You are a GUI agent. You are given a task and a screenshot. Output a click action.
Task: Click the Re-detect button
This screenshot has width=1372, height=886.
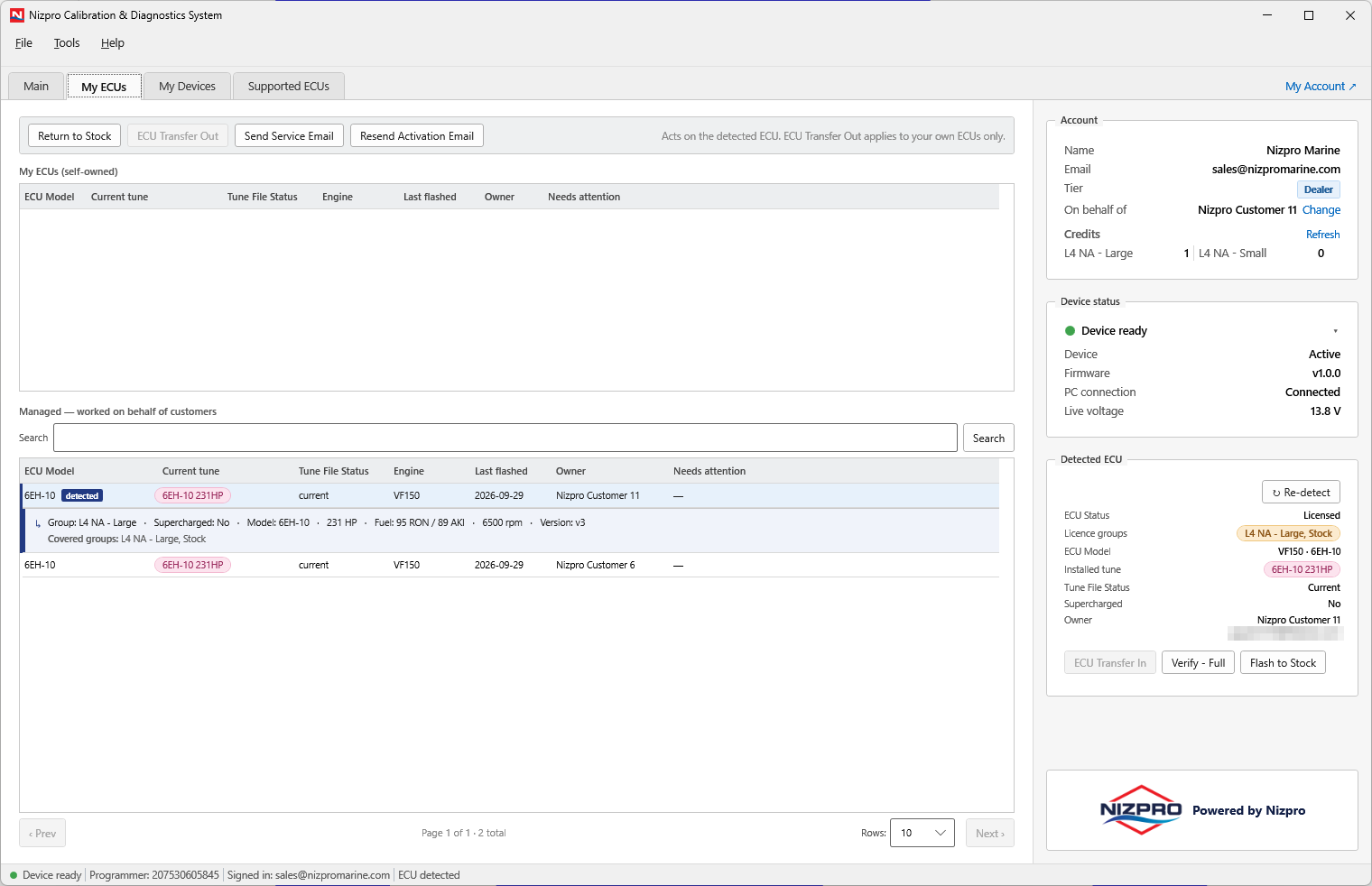(x=1301, y=493)
